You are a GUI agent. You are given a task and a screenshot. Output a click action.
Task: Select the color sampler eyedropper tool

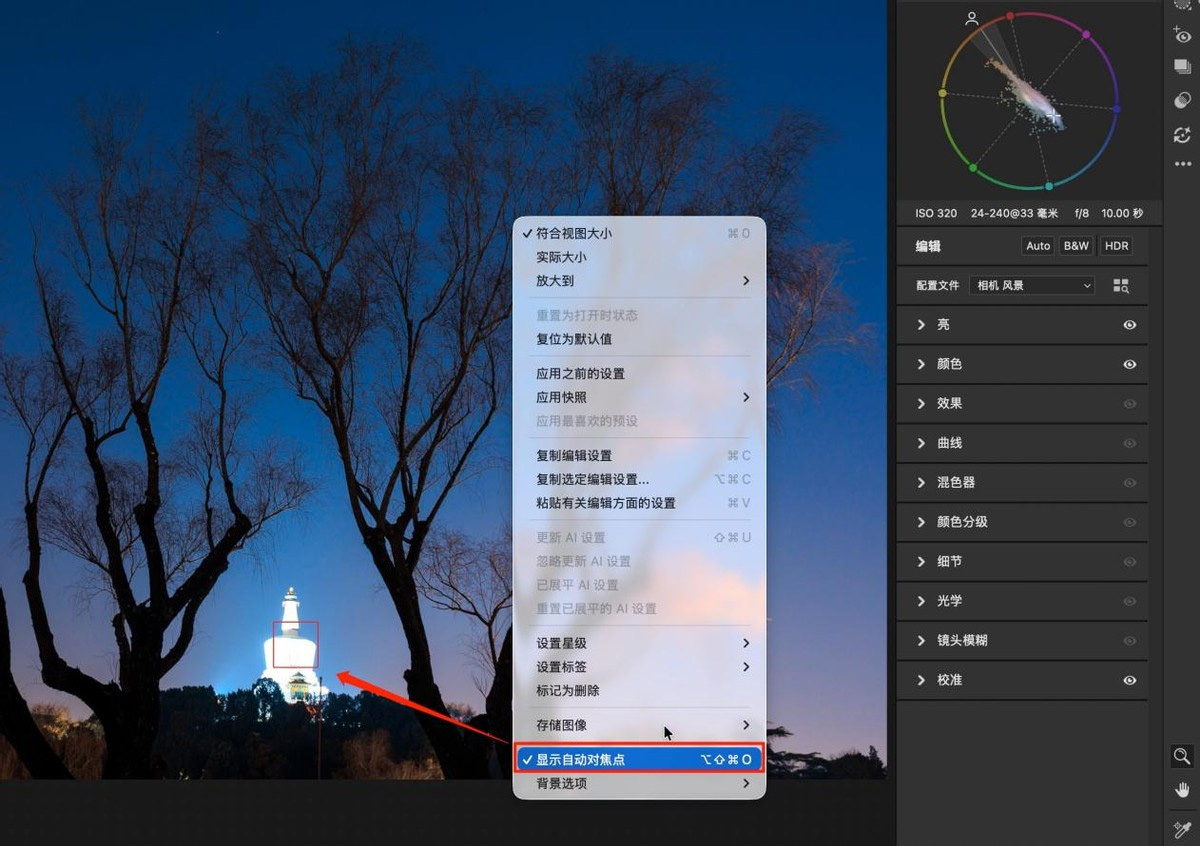pos(1182,830)
